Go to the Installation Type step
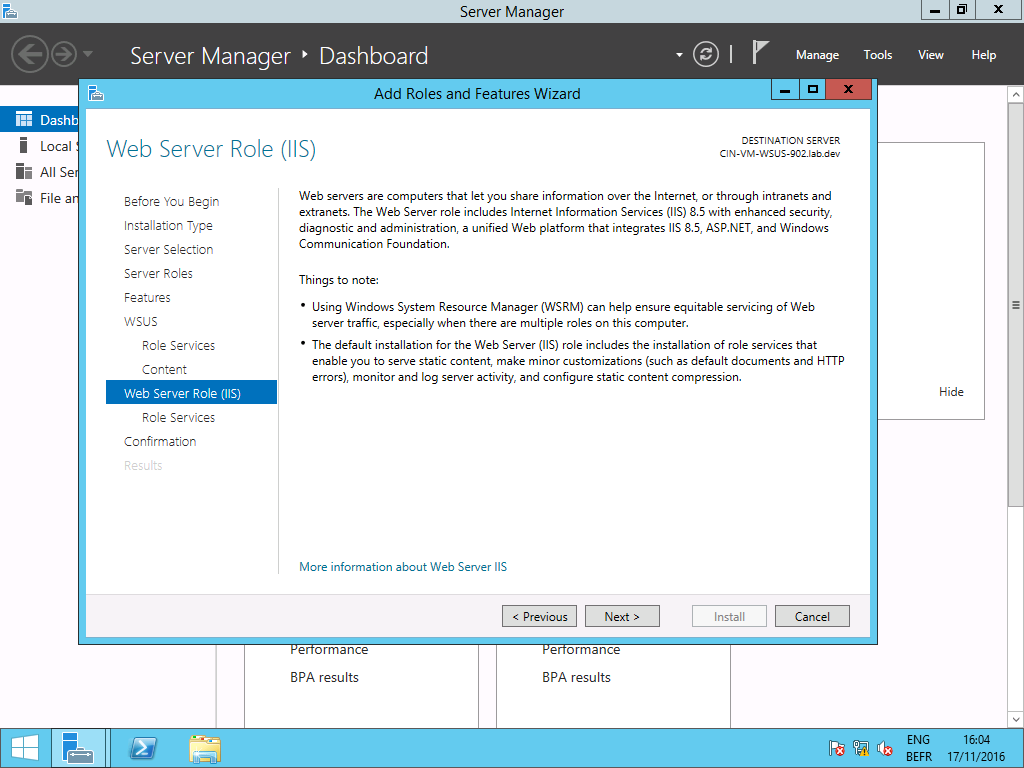The width and height of the screenshot is (1024, 768). (x=168, y=225)
